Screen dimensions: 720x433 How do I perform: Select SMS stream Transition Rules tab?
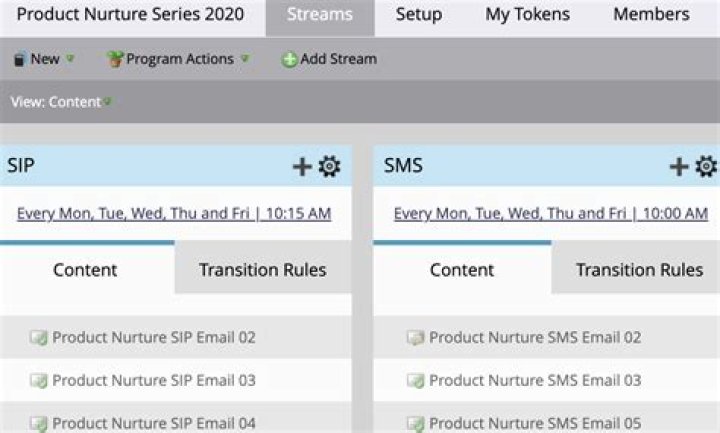(638, 270)
